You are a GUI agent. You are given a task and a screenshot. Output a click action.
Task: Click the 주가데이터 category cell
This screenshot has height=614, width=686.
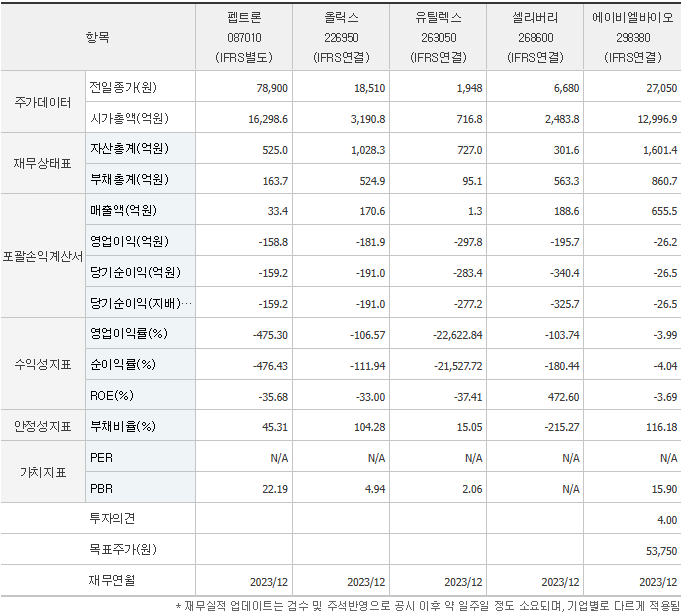tap(43, 102)
